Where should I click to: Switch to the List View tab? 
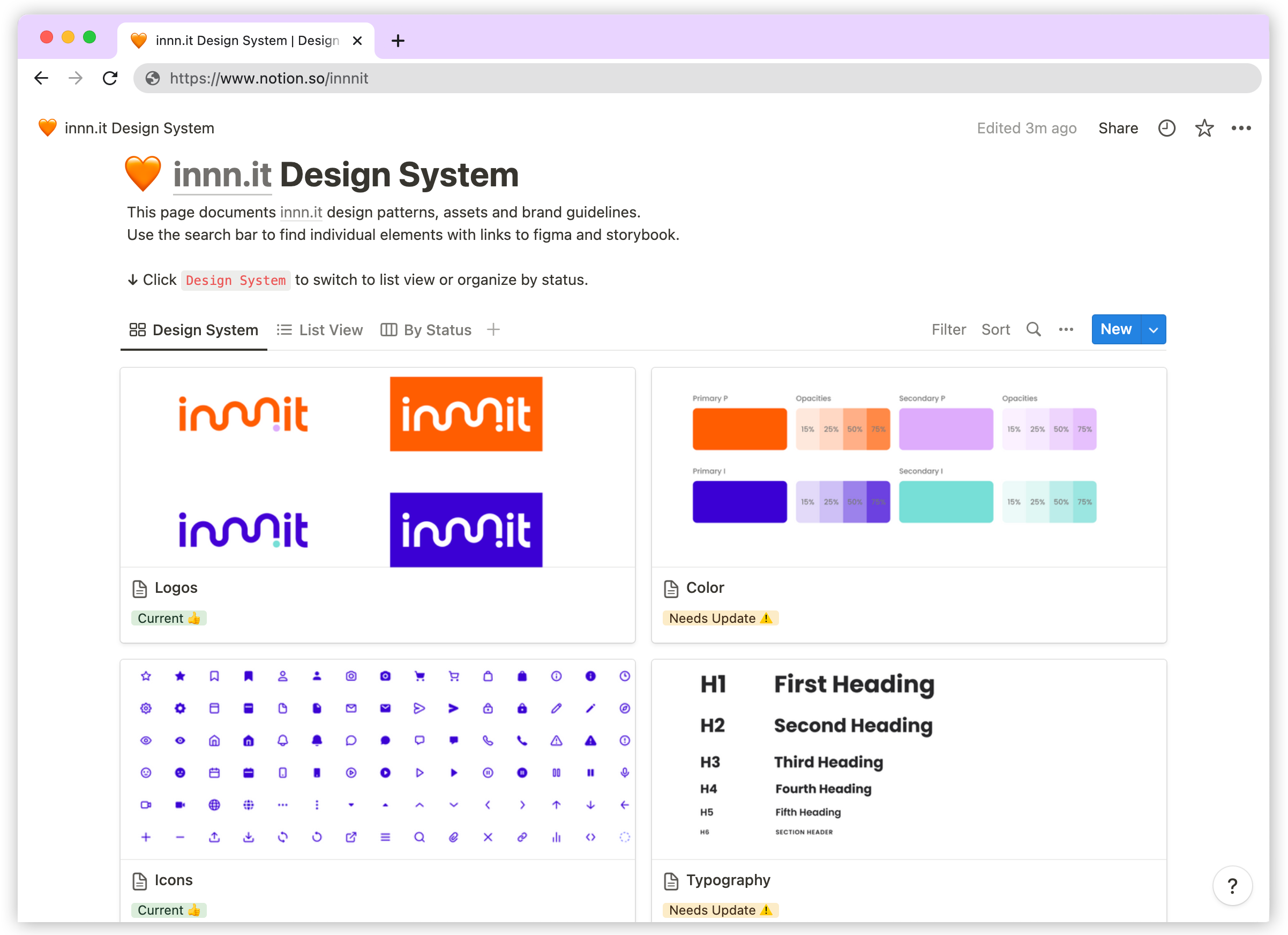click(x=320, y=330)
